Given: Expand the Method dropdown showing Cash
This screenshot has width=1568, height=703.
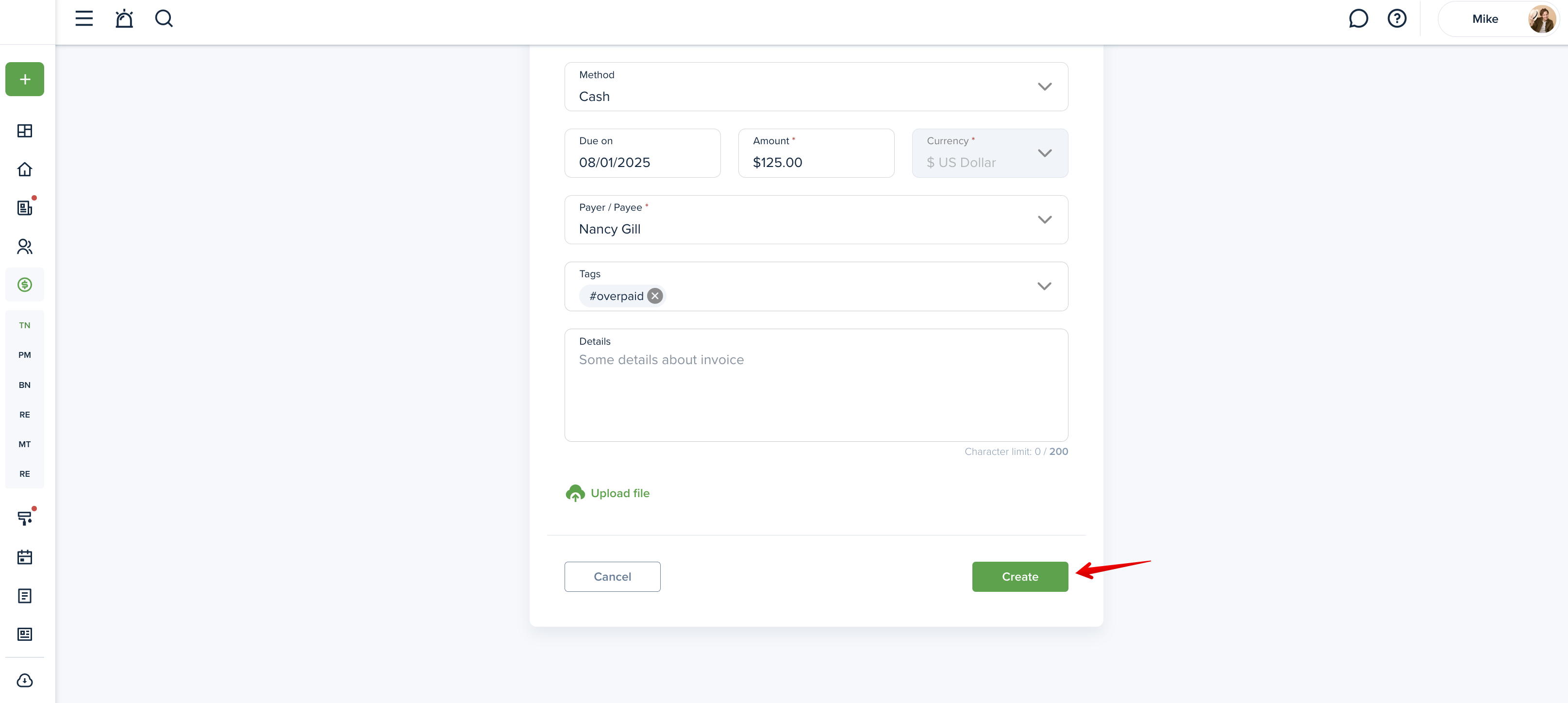Looking at the screenshot, I should 816,86.
